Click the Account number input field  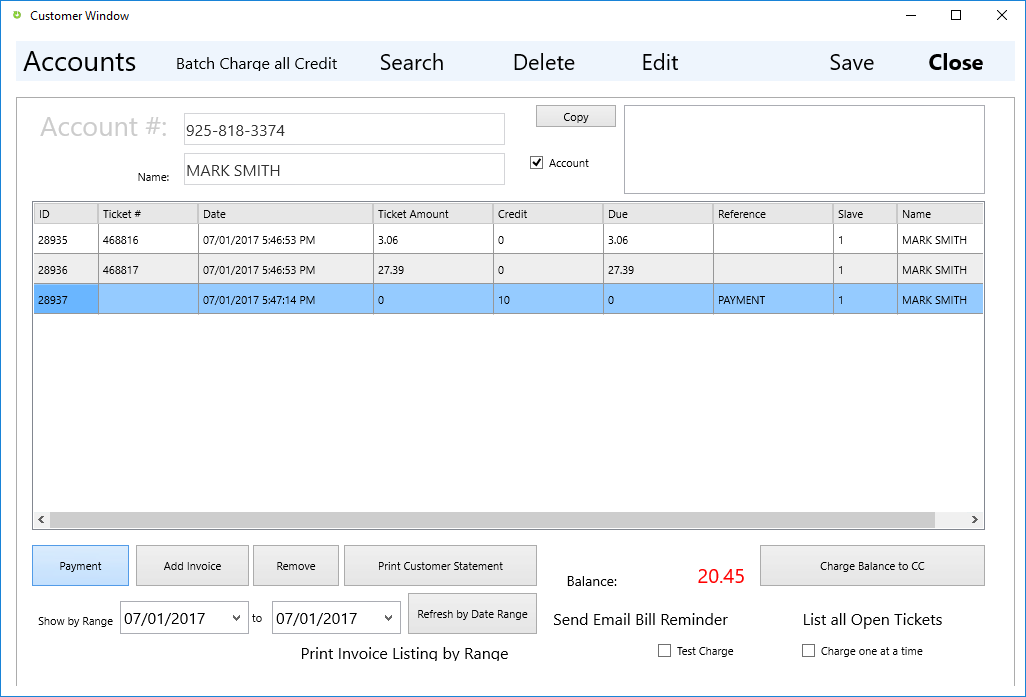click(344, 130)
